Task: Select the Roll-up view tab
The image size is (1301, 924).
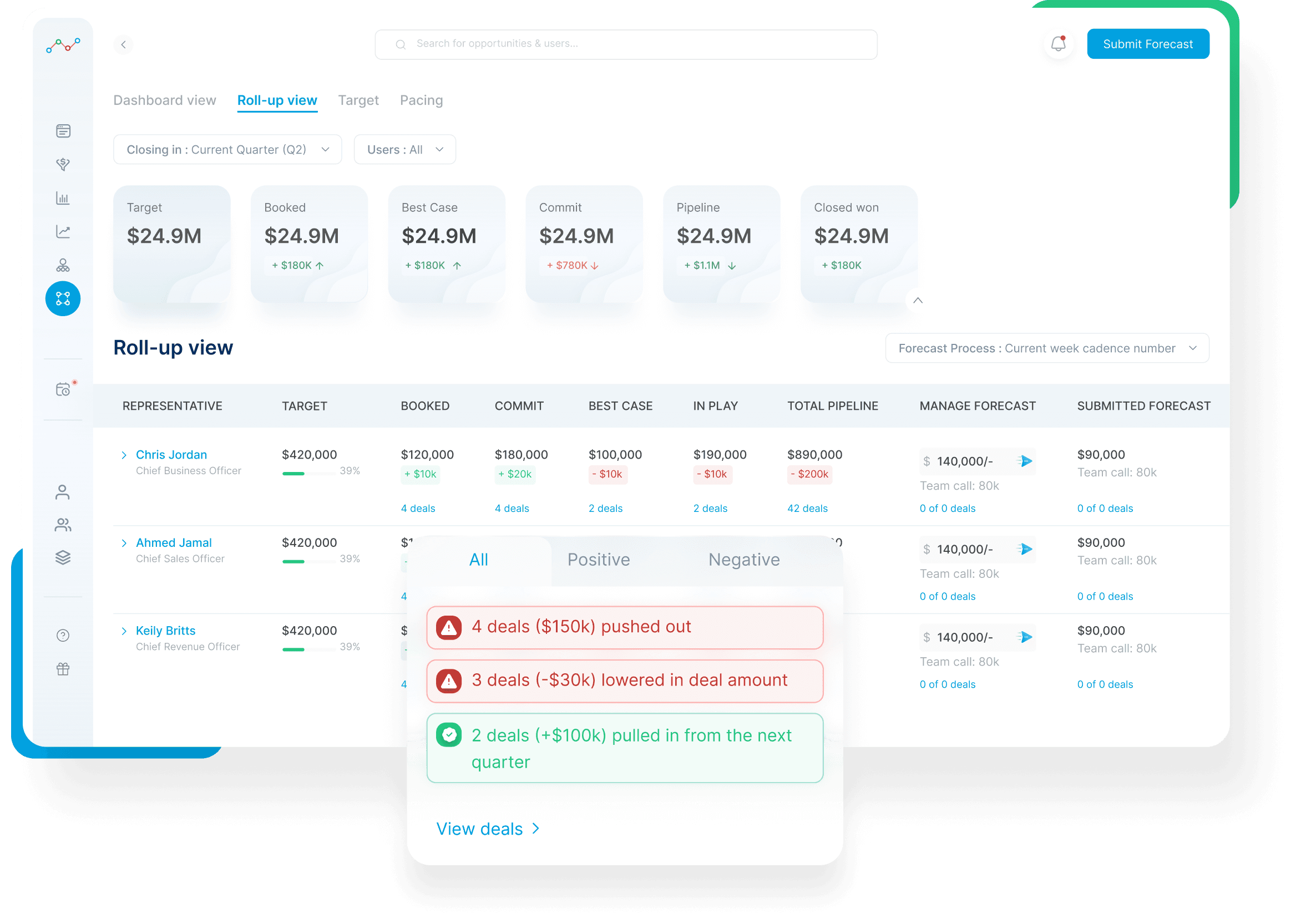Action: [x=277, y=99]
